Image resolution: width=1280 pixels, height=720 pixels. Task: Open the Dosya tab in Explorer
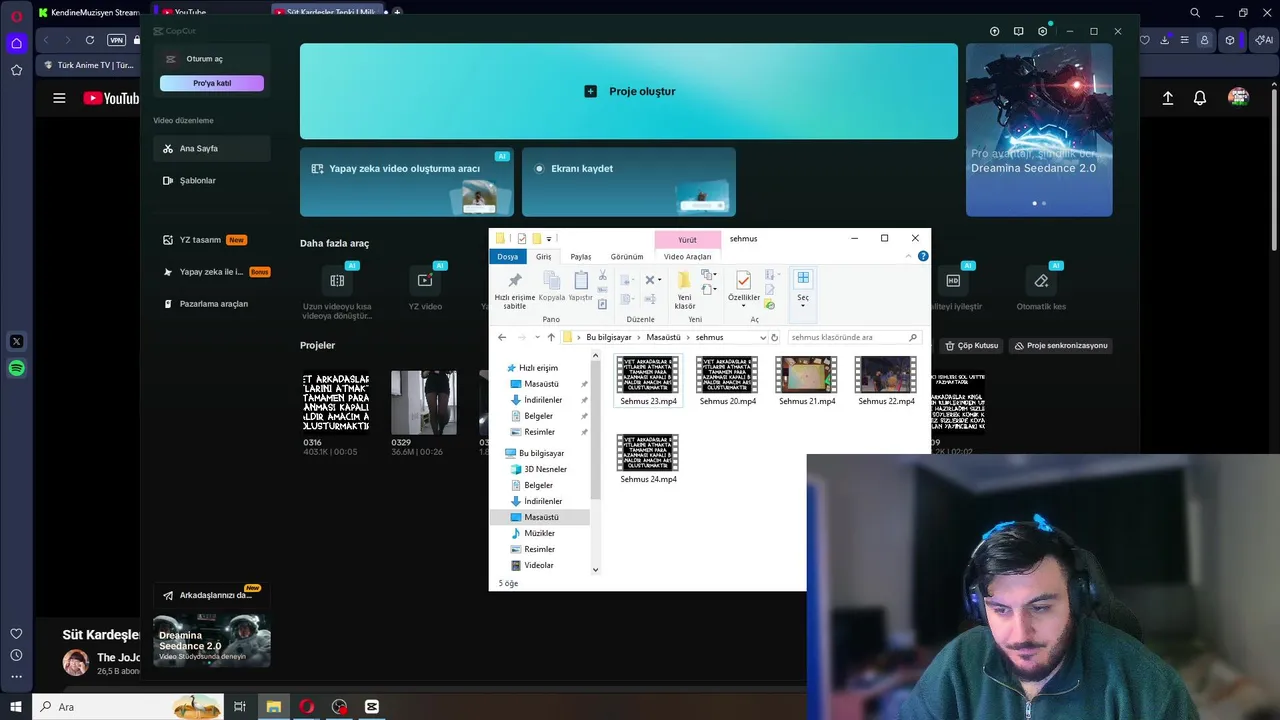tap(508, 256)
